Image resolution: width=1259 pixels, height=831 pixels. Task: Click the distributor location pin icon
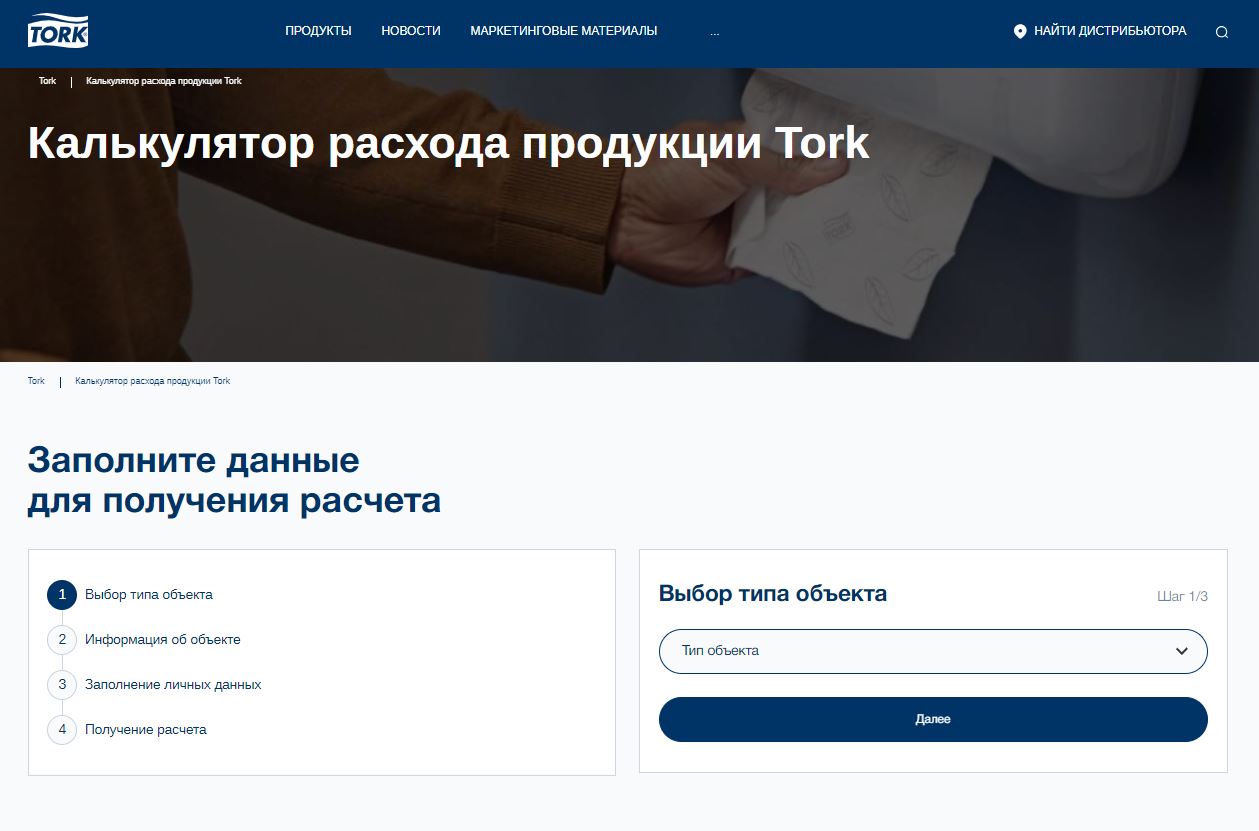click(x=1020, y=32)
